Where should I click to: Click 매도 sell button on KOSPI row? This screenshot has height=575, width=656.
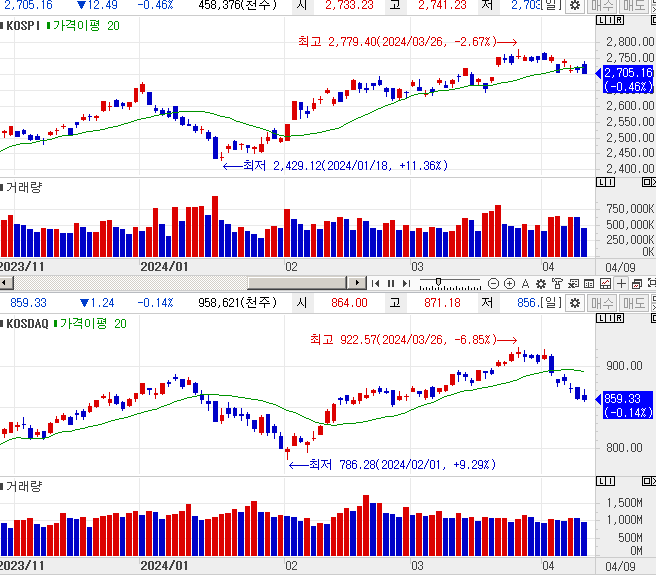tap(634, 5)
